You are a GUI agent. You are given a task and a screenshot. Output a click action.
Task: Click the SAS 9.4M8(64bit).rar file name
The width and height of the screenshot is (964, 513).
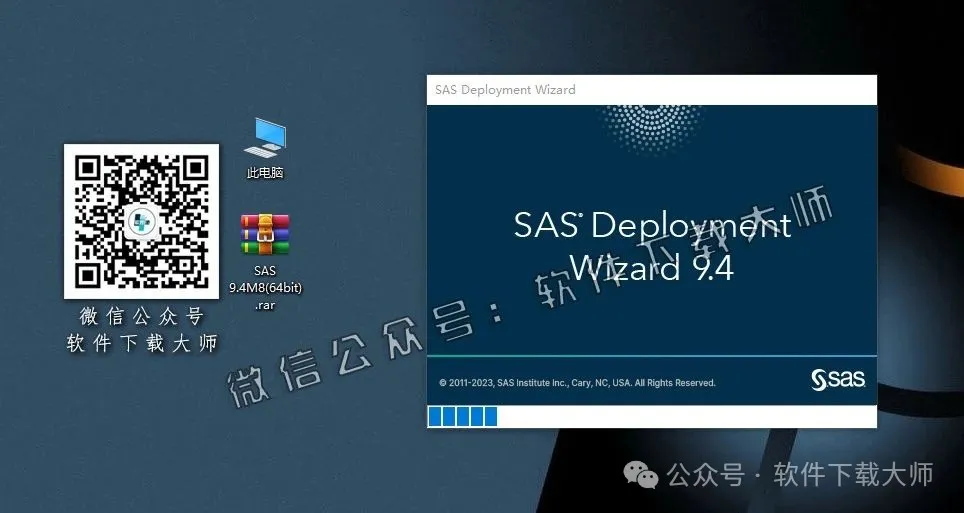coord(265,287)
